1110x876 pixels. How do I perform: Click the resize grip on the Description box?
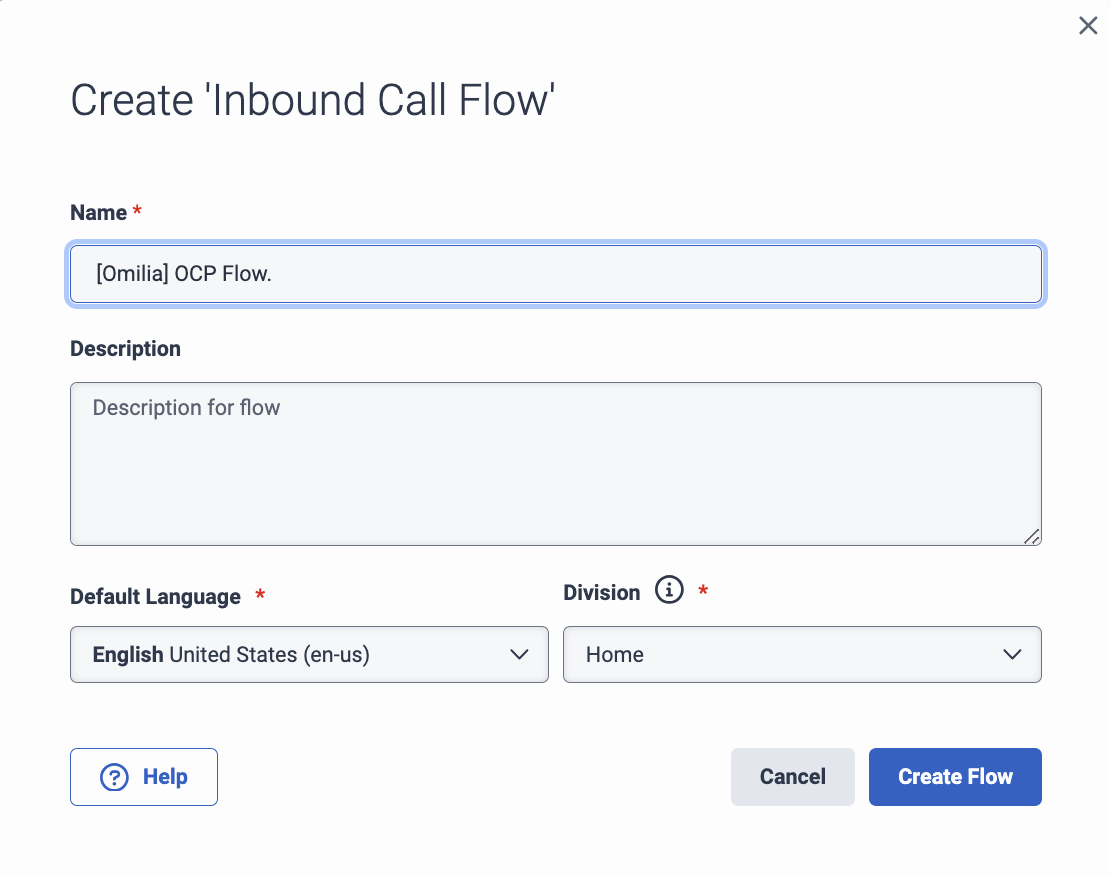coord(1031,538)
